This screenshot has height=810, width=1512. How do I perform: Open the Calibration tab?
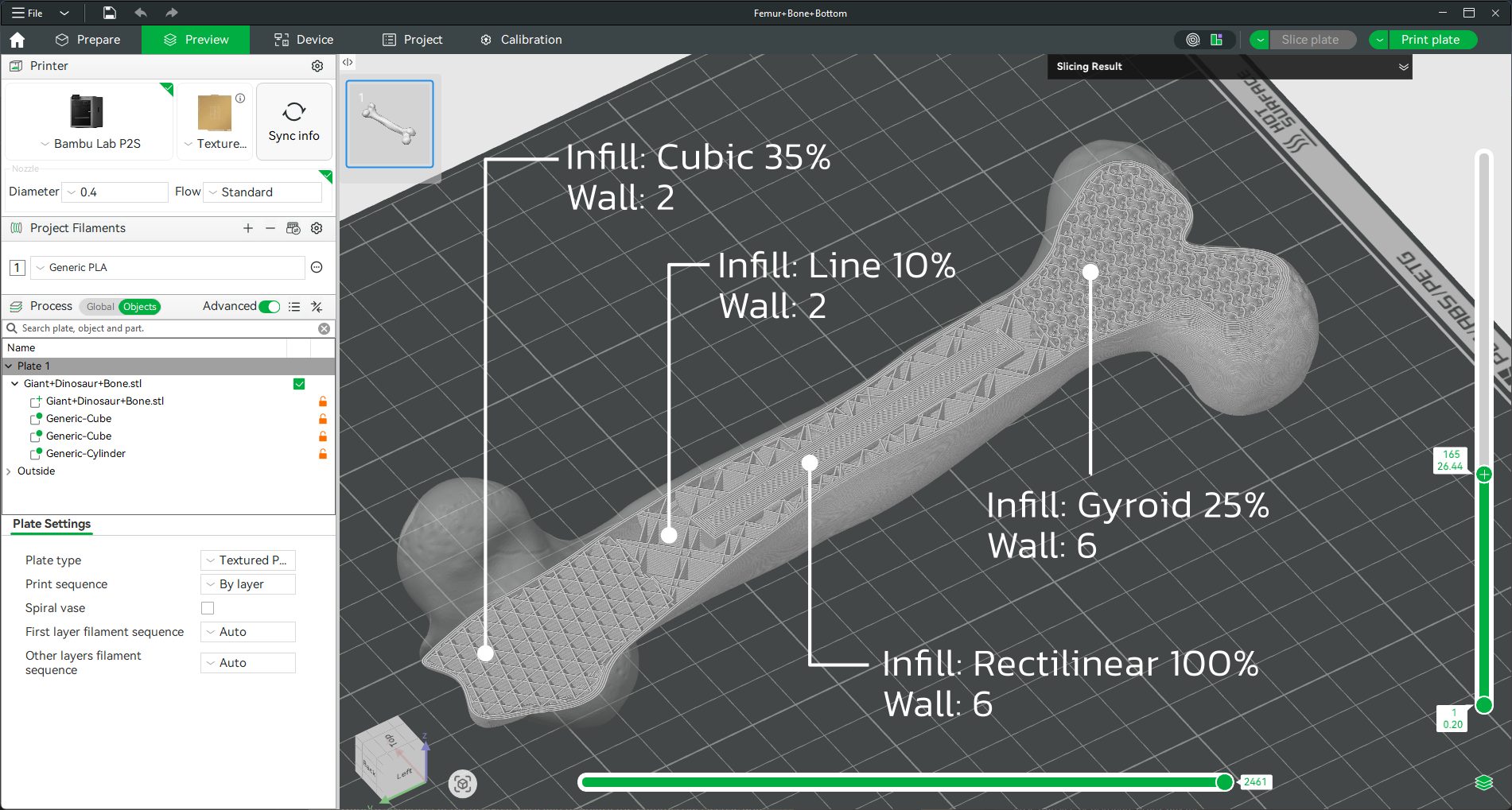[x=521, y=40]
